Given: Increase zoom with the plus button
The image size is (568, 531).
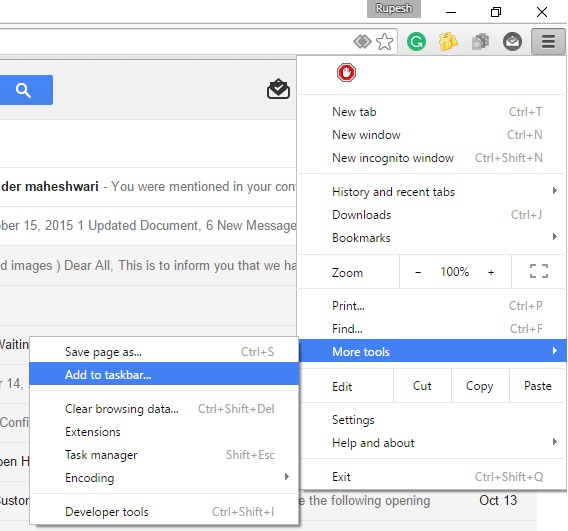Looking at the screenshot, I should [x=491, y=272].
